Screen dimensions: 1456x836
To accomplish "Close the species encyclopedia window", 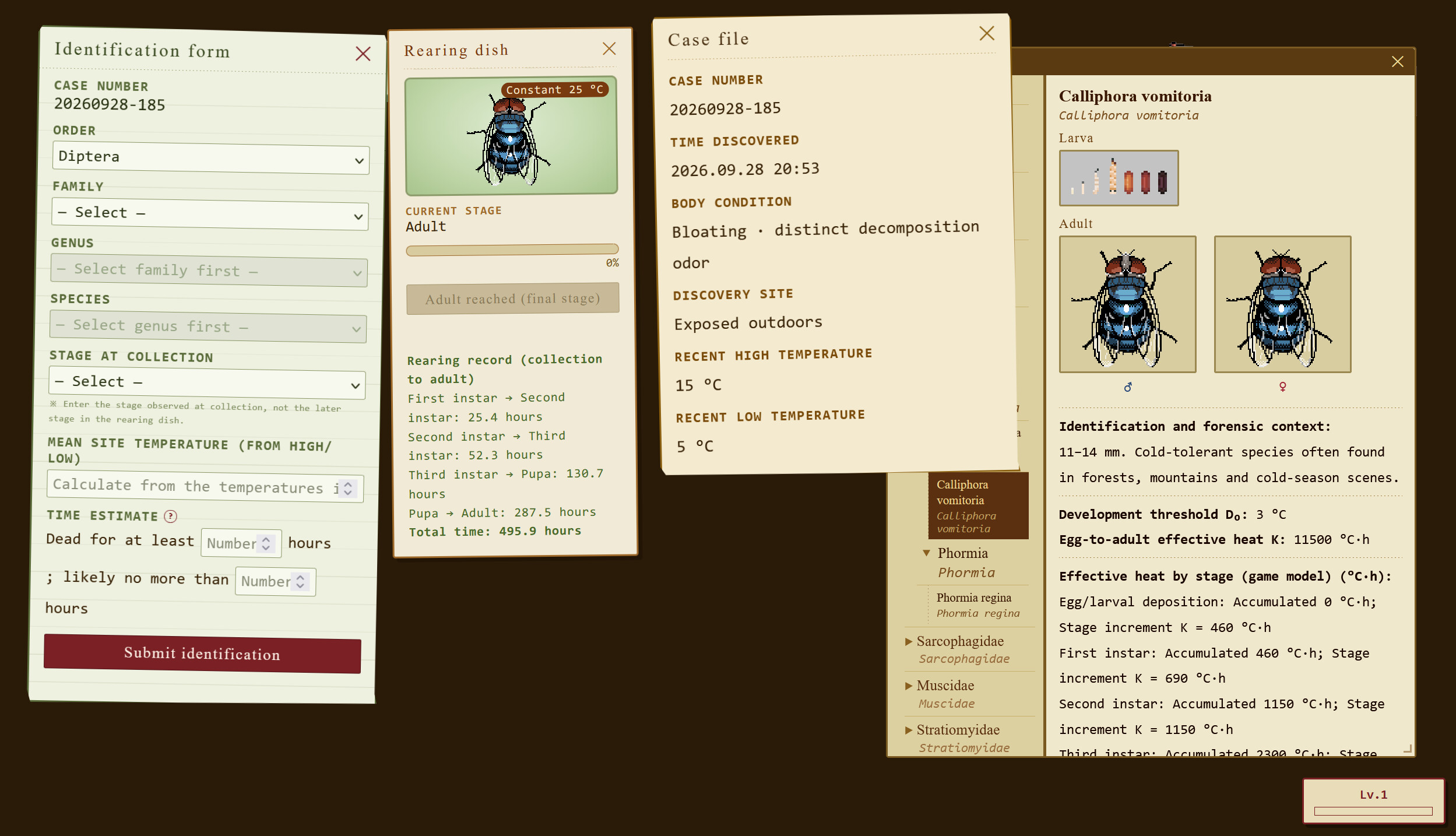I will [1397, 62].
